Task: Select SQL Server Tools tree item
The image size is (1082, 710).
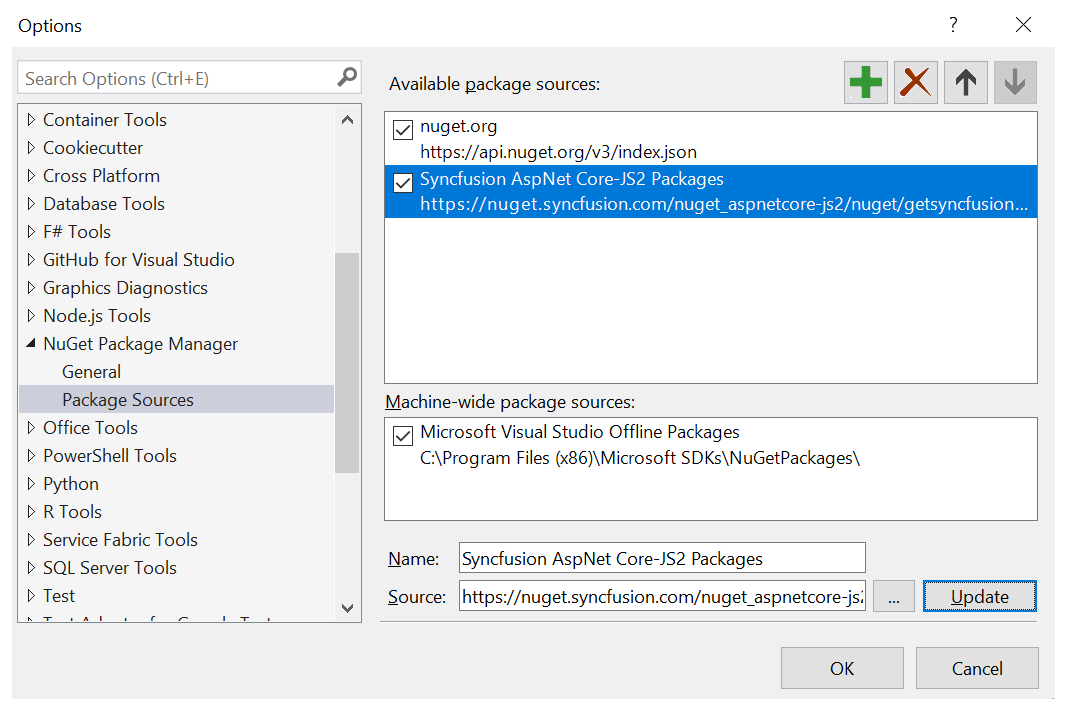Action: [x=110, y=568]
